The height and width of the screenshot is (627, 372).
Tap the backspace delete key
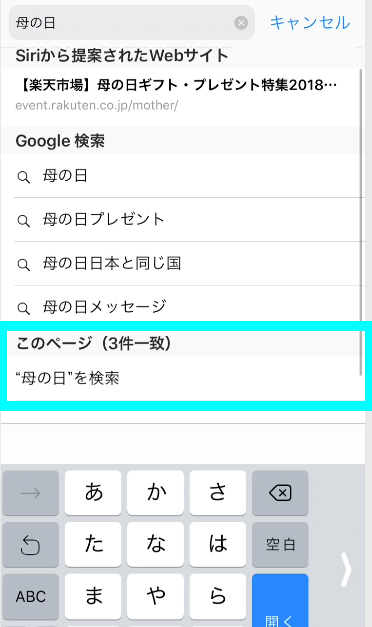pos(280,493)
